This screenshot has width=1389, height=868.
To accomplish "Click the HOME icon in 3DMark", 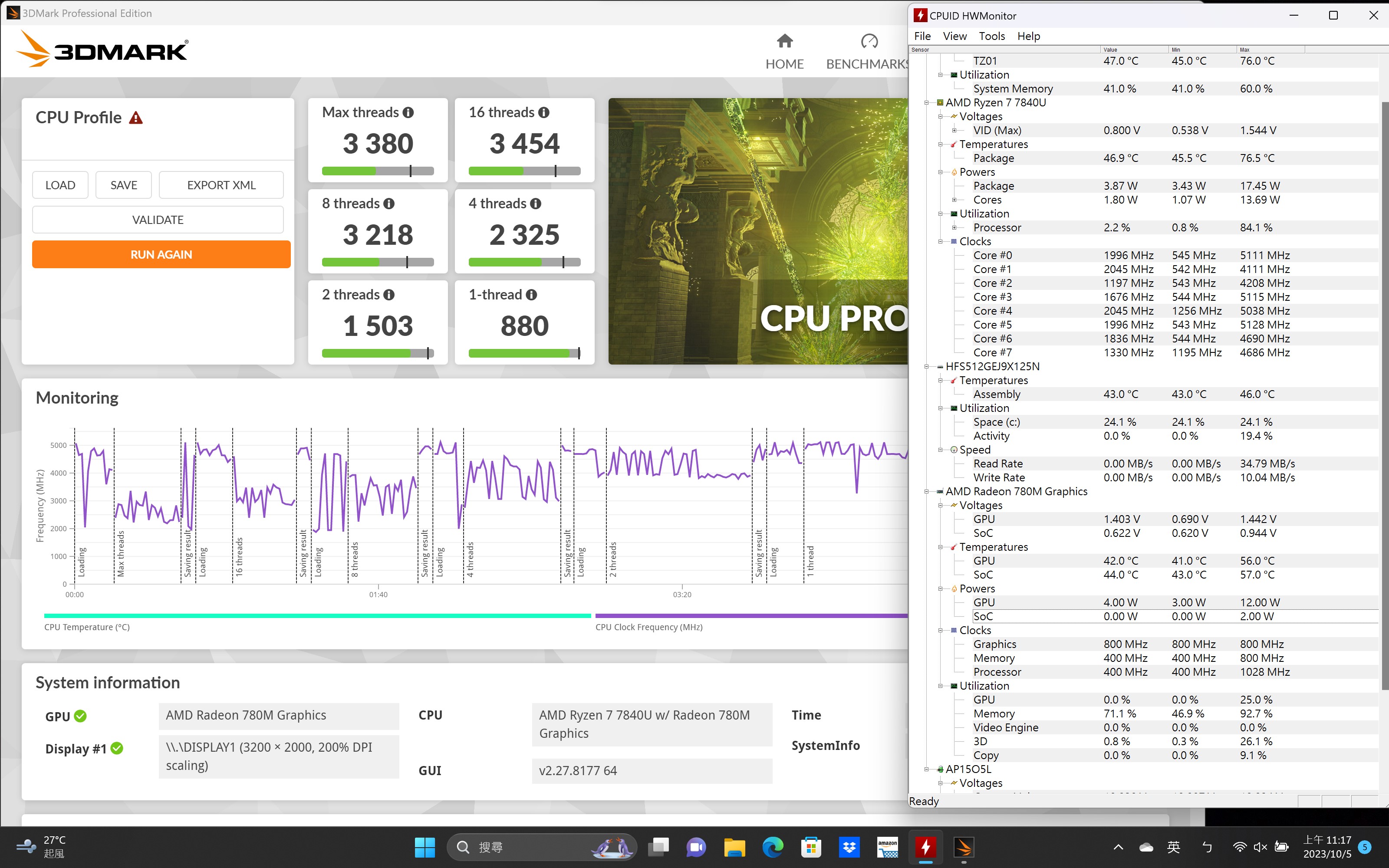I will click(785, 41).
